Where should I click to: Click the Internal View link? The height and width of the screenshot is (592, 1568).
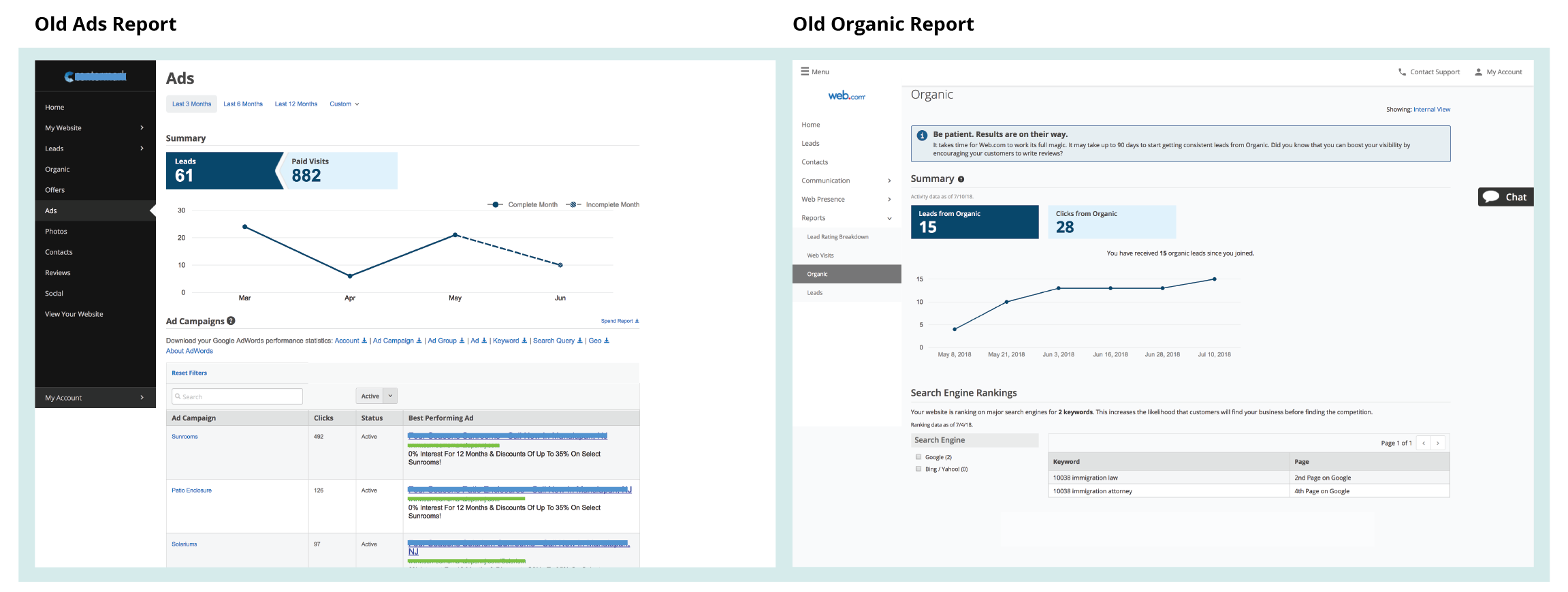[1432, 110]
